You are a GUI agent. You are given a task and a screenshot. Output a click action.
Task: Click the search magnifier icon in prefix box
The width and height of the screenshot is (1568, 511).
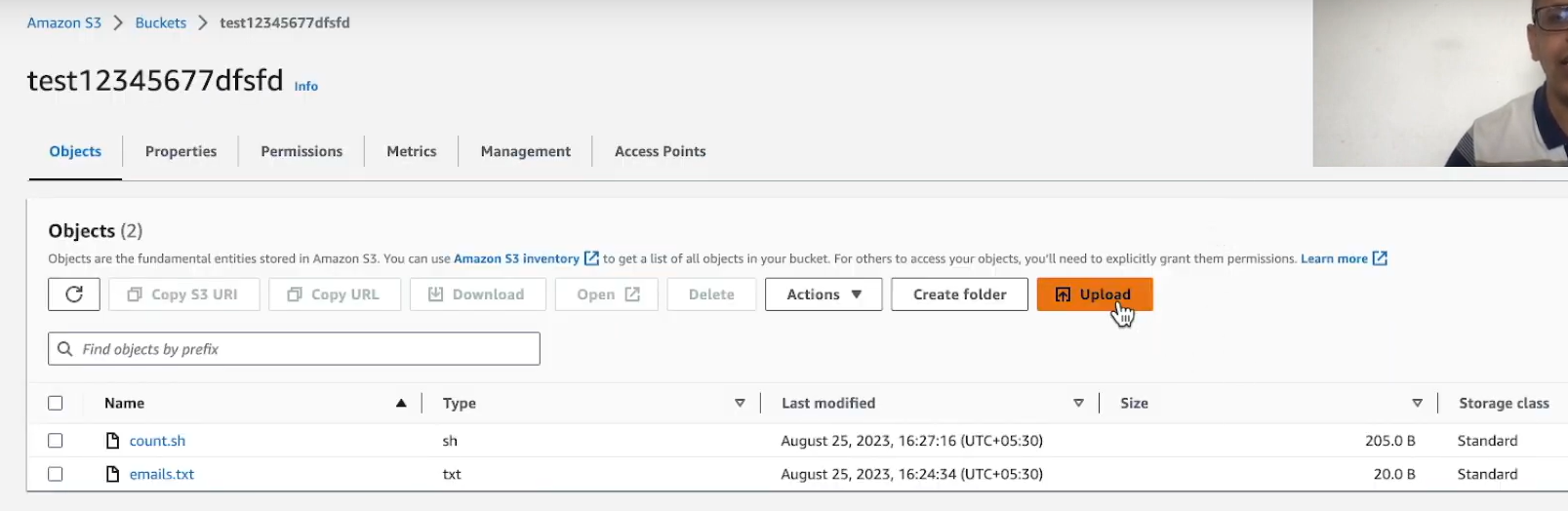[65, 349]
